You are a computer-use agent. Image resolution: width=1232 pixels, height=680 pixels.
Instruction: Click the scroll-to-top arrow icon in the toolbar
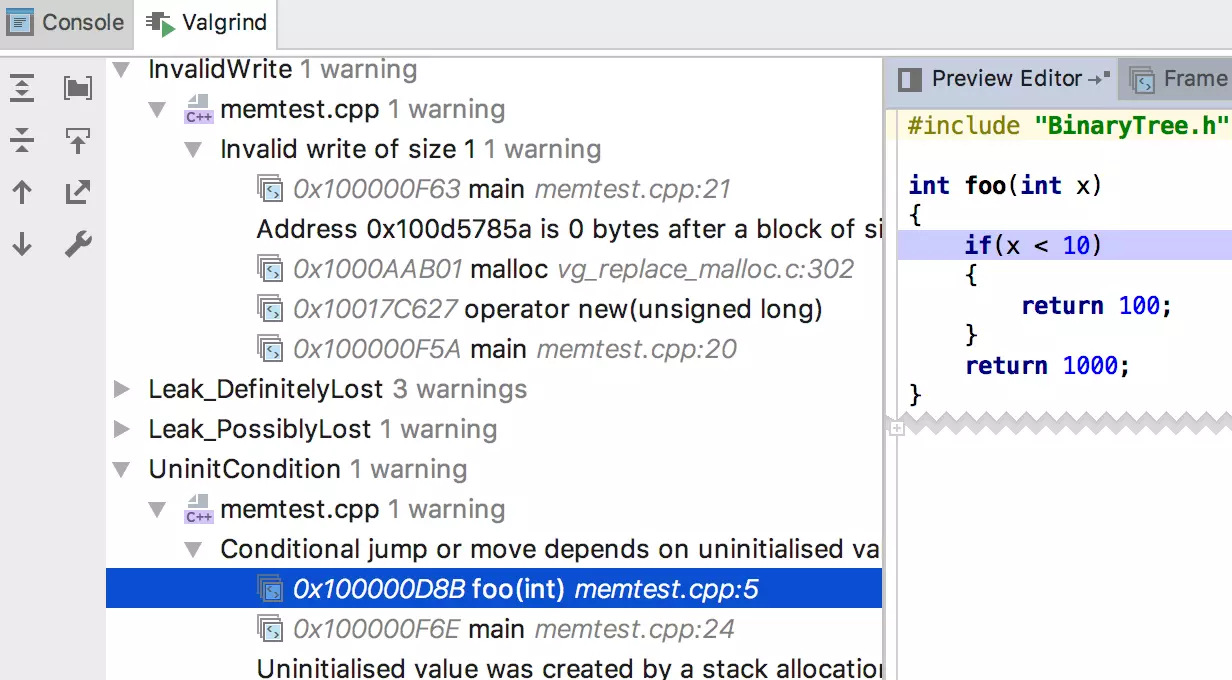coord(78,140)
